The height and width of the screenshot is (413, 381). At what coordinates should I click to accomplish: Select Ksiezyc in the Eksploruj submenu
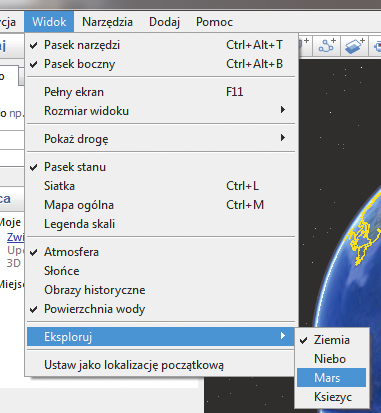(332, 397)
